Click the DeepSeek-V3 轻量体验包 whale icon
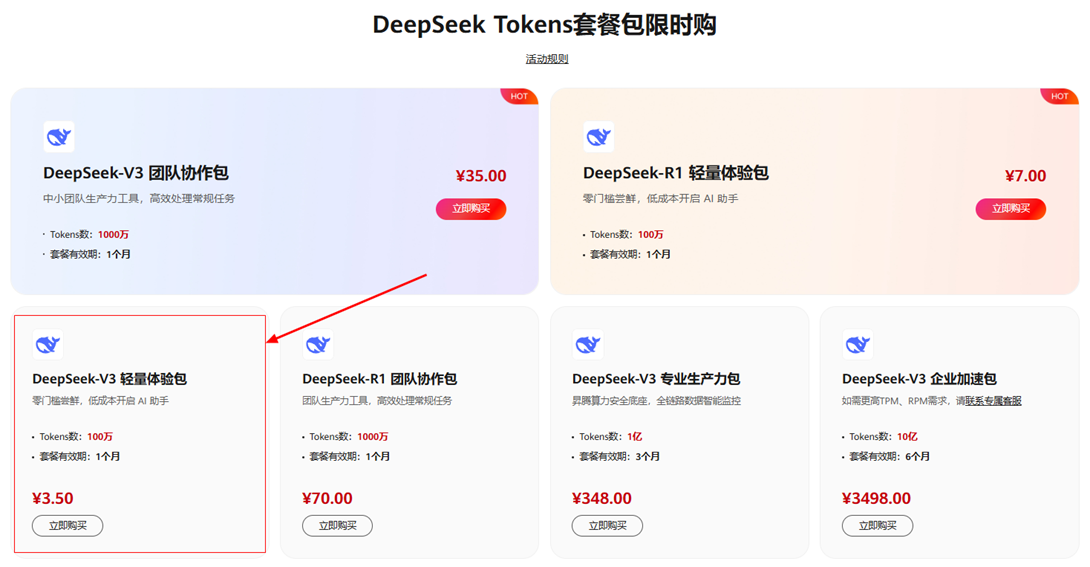Image resolution: width=1090 pixels, height=567 pixels. click(48, 345)
